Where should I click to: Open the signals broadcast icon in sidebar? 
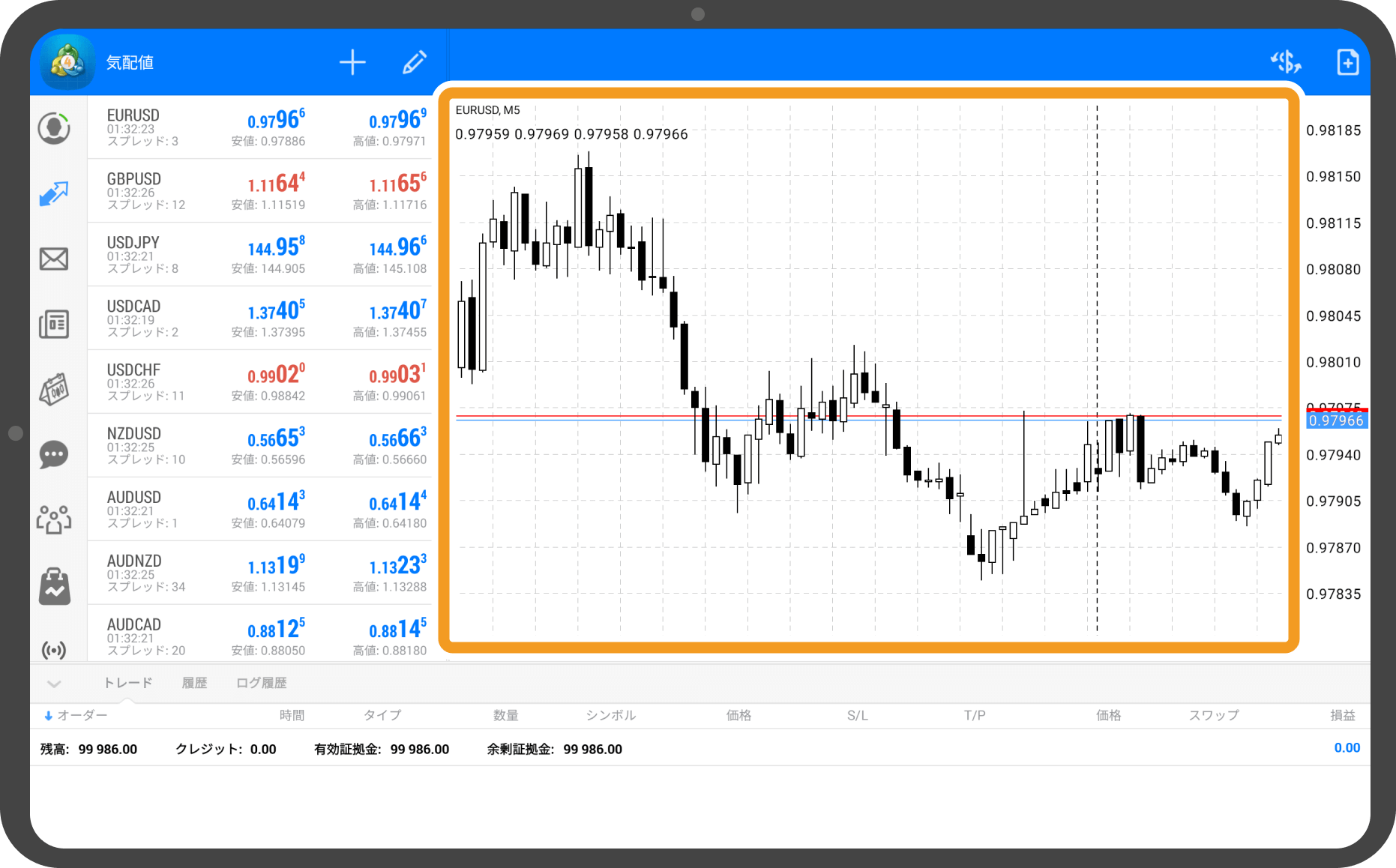click(x=54, y=649)
